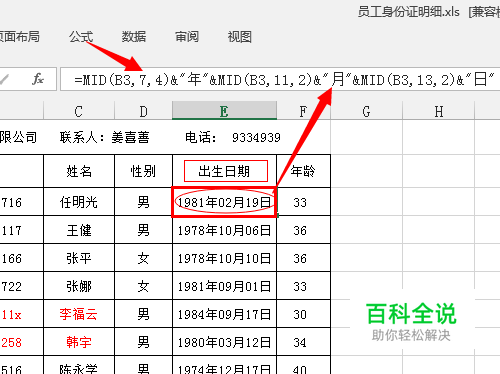Open the 审阅 ribbon tab
This screenshot has height=374, width=500.
[x=187, y=37]
